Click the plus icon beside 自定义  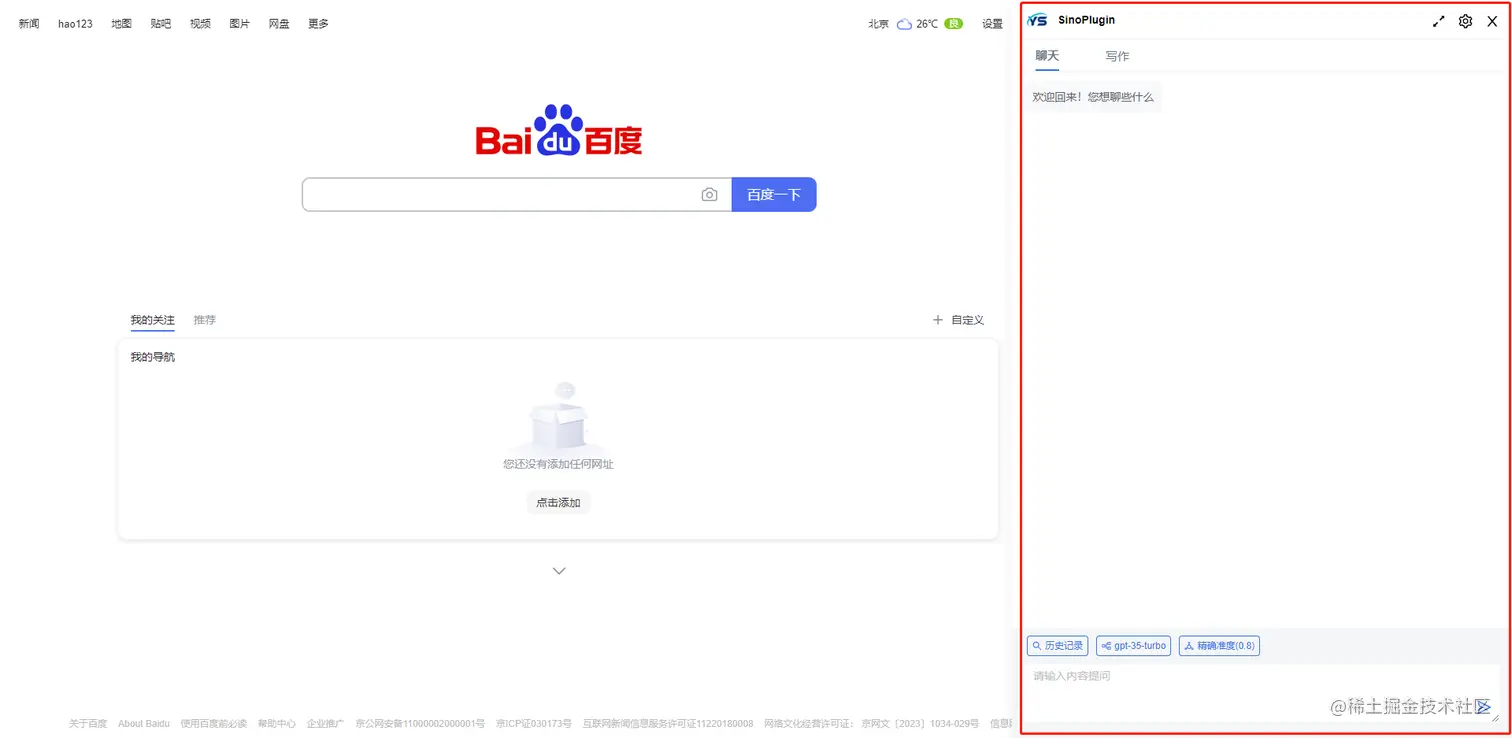pyautogui.click(x=937, y=320)
